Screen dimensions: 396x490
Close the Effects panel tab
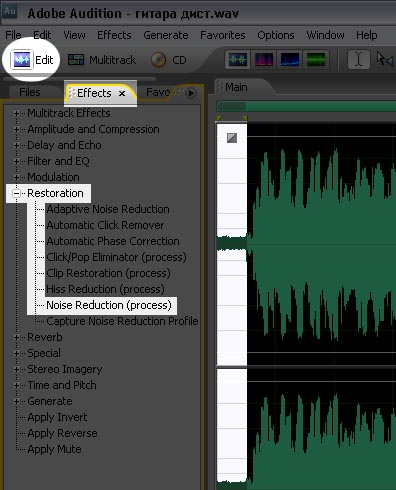[122, 94]
